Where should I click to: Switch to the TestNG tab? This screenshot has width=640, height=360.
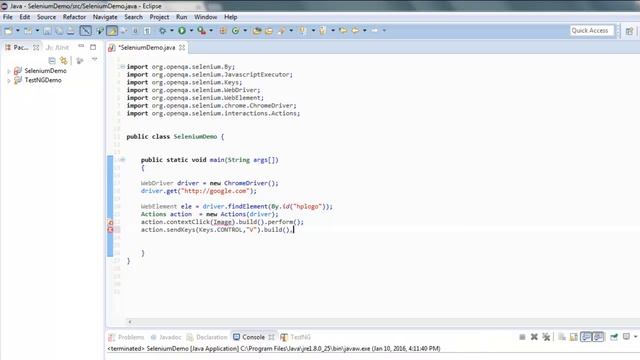click(296, 337)
